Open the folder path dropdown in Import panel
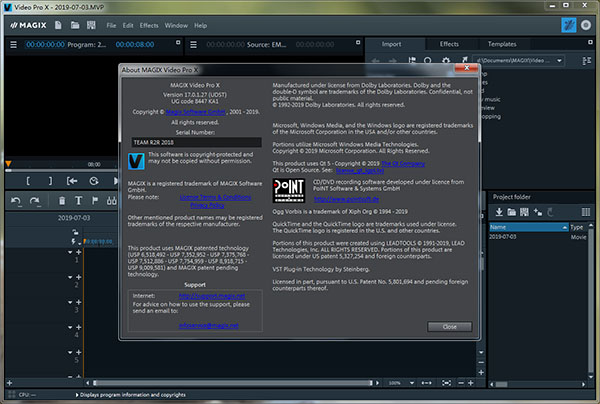600x404 pixels. (x=559, y=61)
